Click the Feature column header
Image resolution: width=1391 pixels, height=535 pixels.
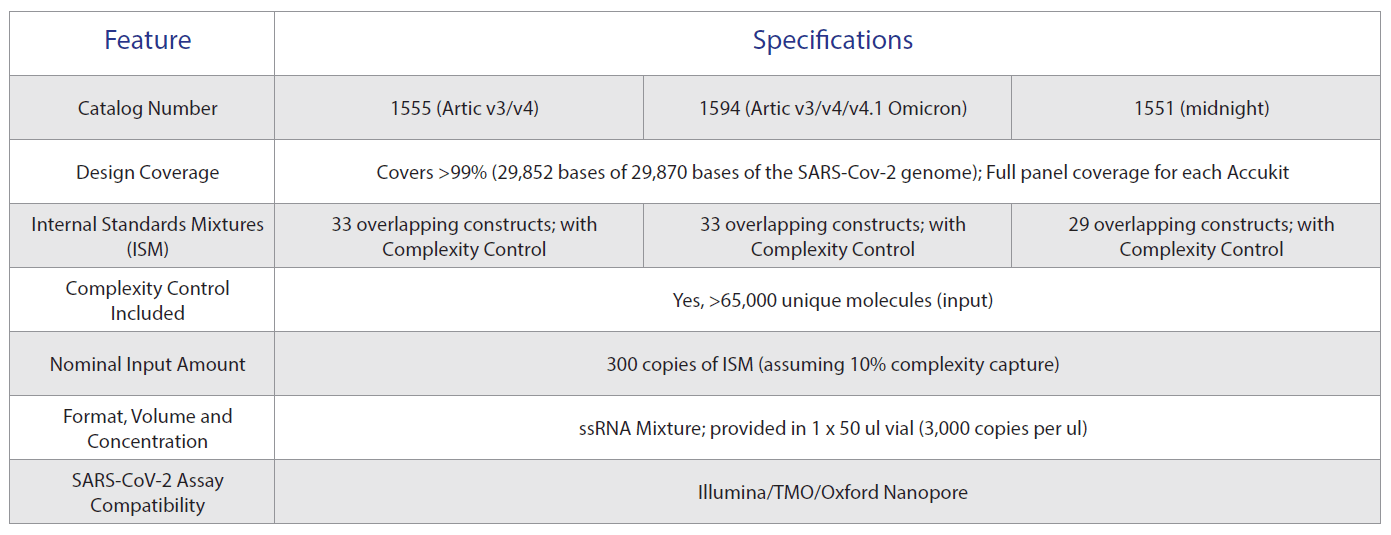coord(148,40)
